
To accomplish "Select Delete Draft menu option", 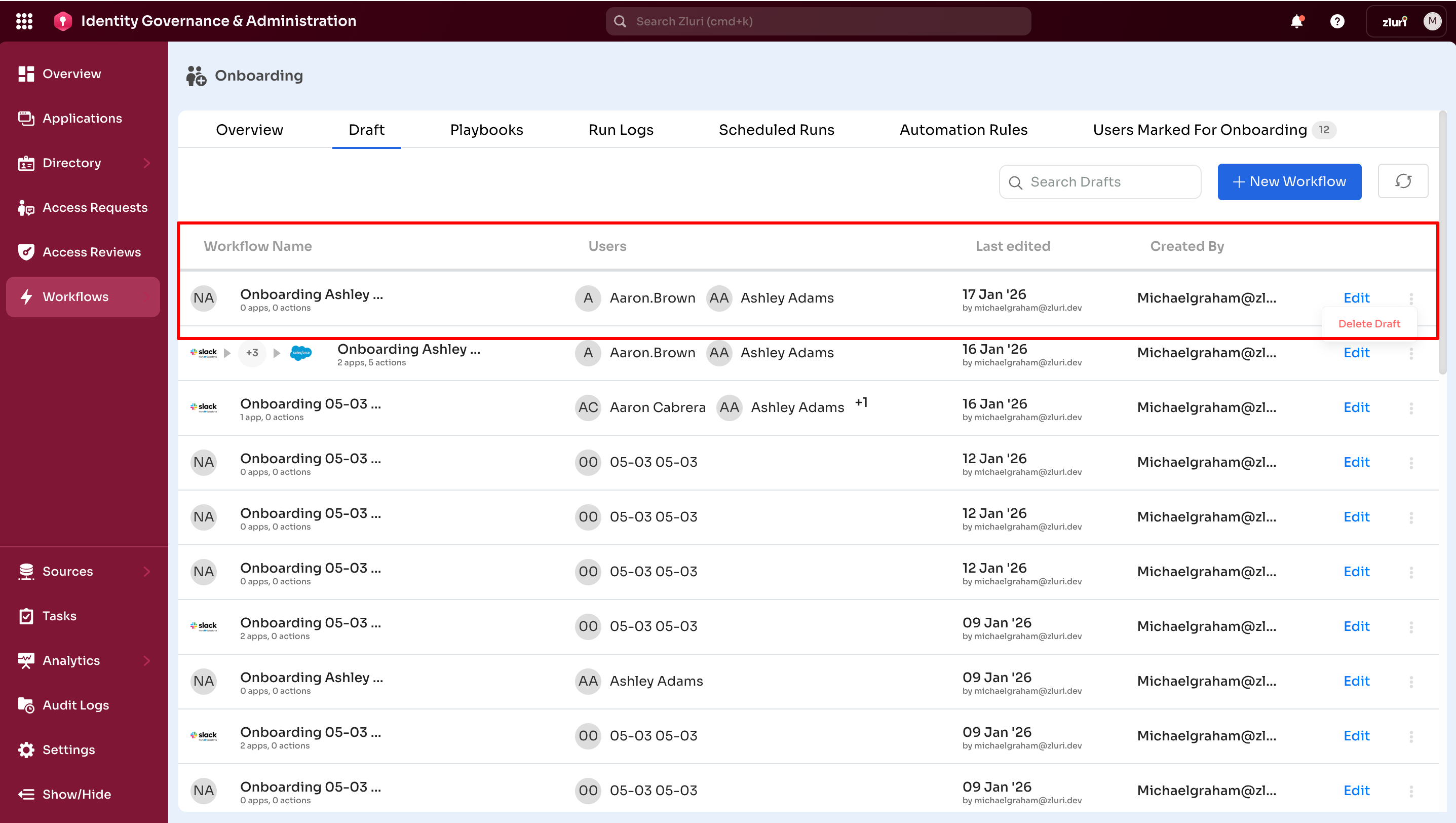I will [x=1368, y=324].
